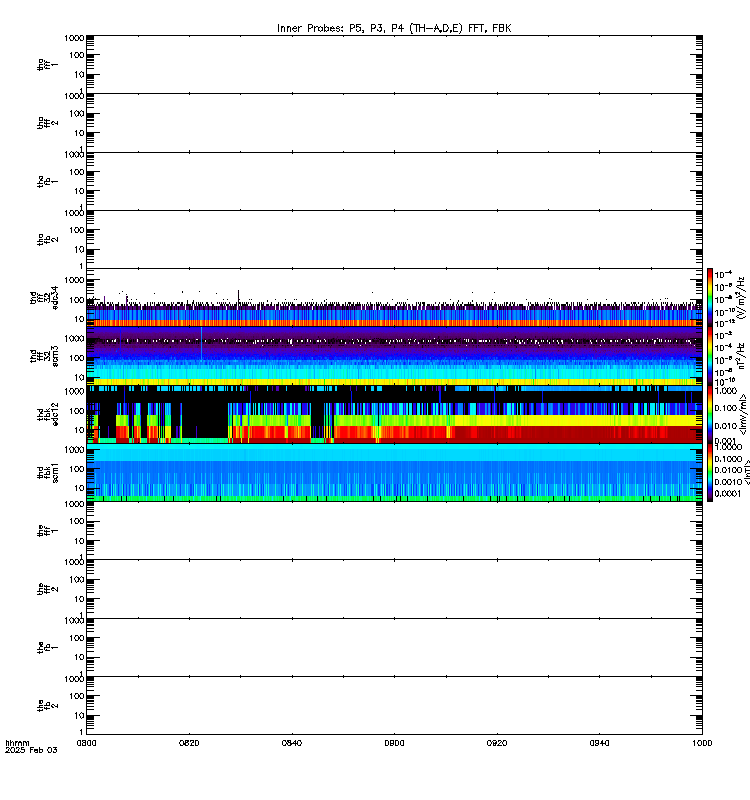Click the 'tha fb 1' panel label

[47, 181]
